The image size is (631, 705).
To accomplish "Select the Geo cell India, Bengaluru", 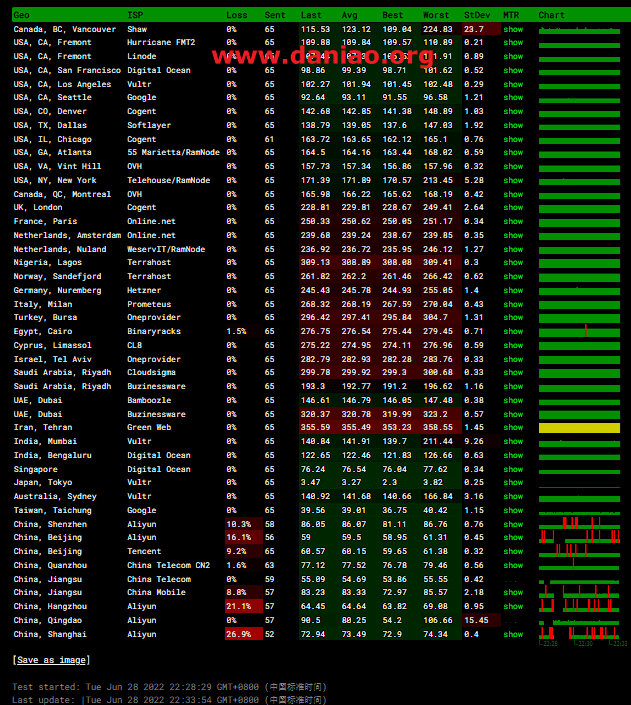I will pos(53,455).
